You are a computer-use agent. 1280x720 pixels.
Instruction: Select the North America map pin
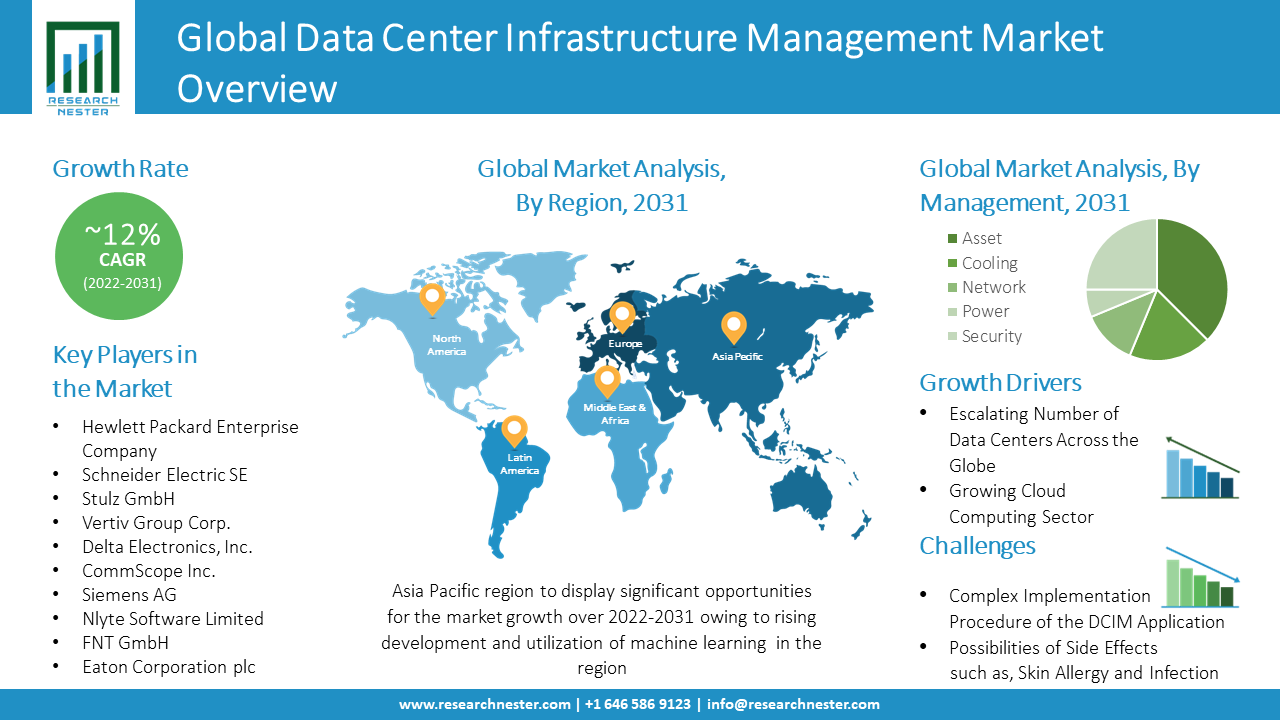point(432,298)
